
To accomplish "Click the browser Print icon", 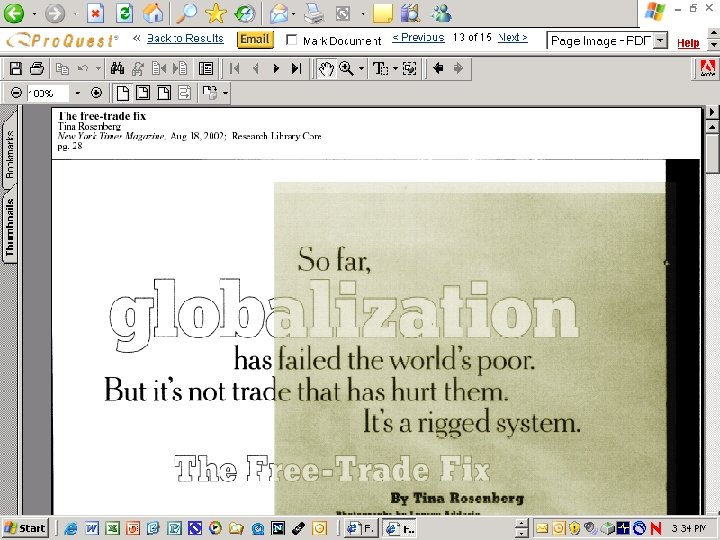I will pyautogui.click(x=315, y=13).
